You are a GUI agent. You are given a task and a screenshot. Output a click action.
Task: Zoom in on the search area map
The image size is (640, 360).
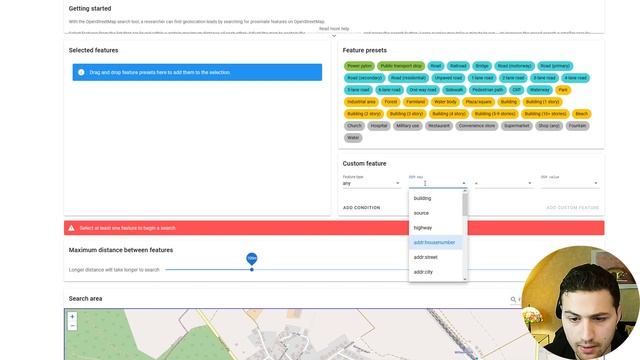click(72, 316)
